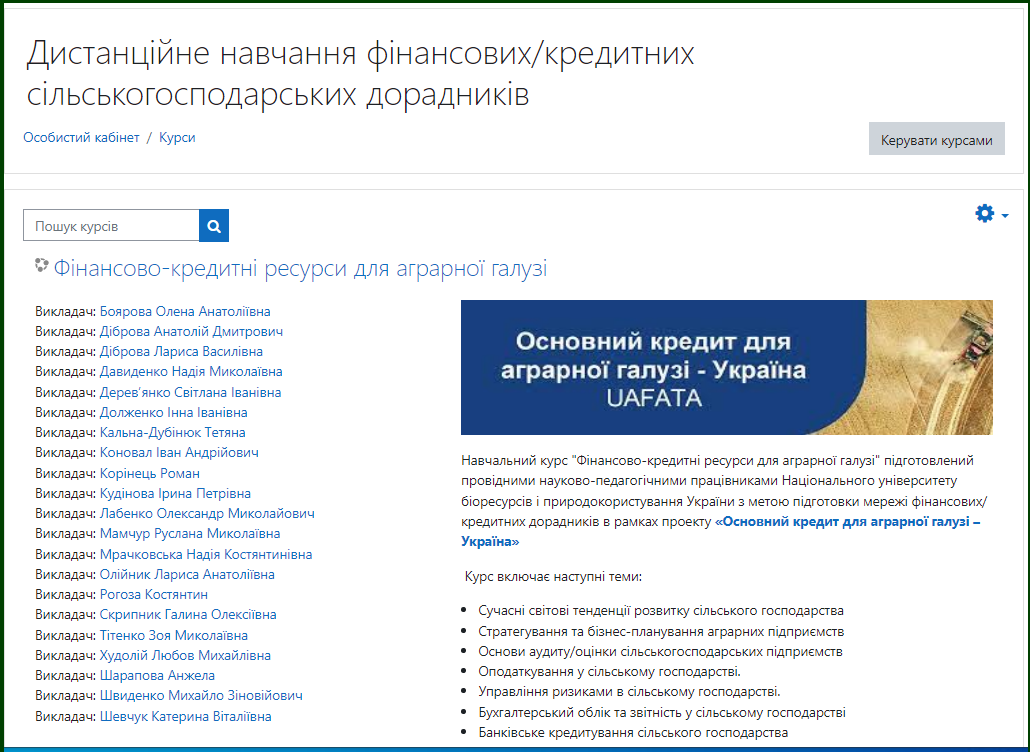Follow the «Основний кредит для аграрної галузі – Україна» project link
The width and height of the screenshot is (1030, 752).
(848, 522)
